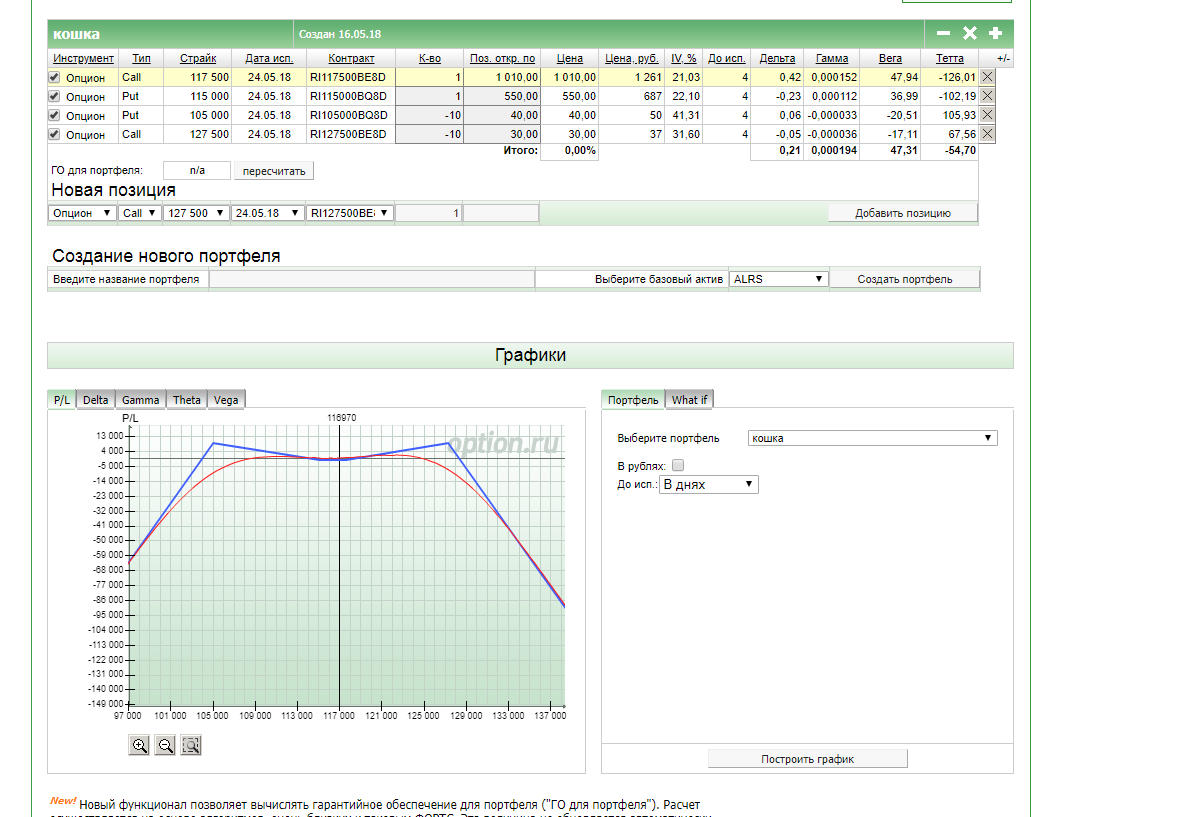Sort by Цена, руб. column header

pos(631,58)
